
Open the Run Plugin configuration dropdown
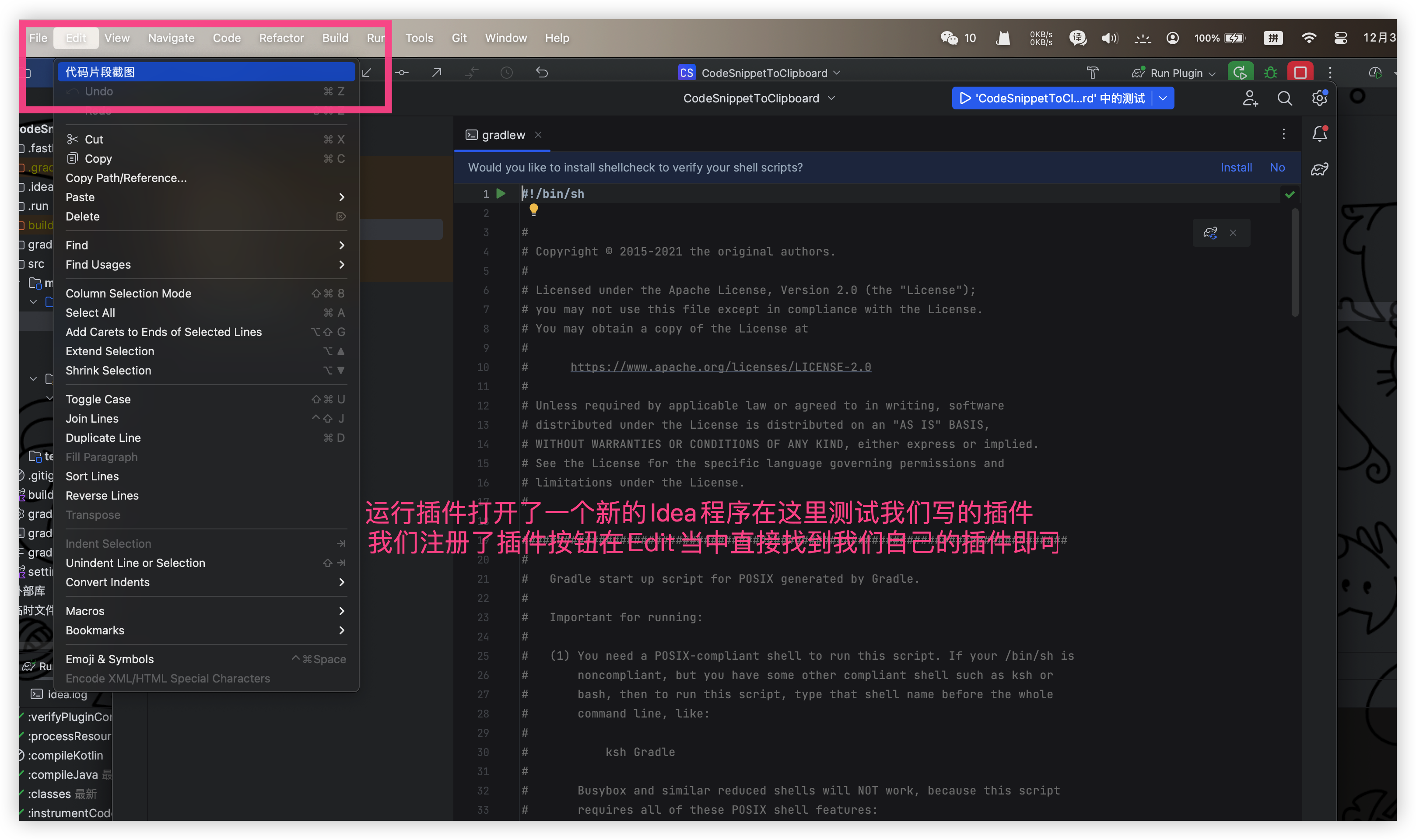click(1174, 73)
